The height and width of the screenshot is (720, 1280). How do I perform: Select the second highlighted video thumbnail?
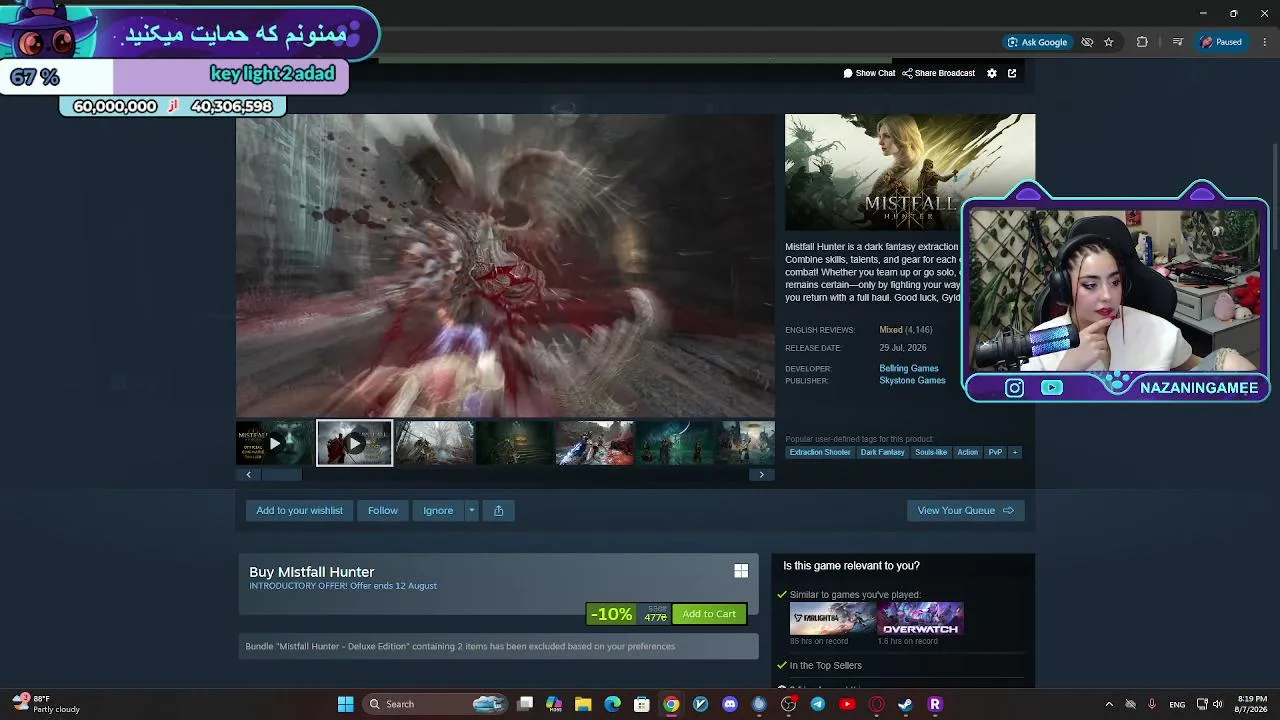pyautogui.click(x=354, y=443)
